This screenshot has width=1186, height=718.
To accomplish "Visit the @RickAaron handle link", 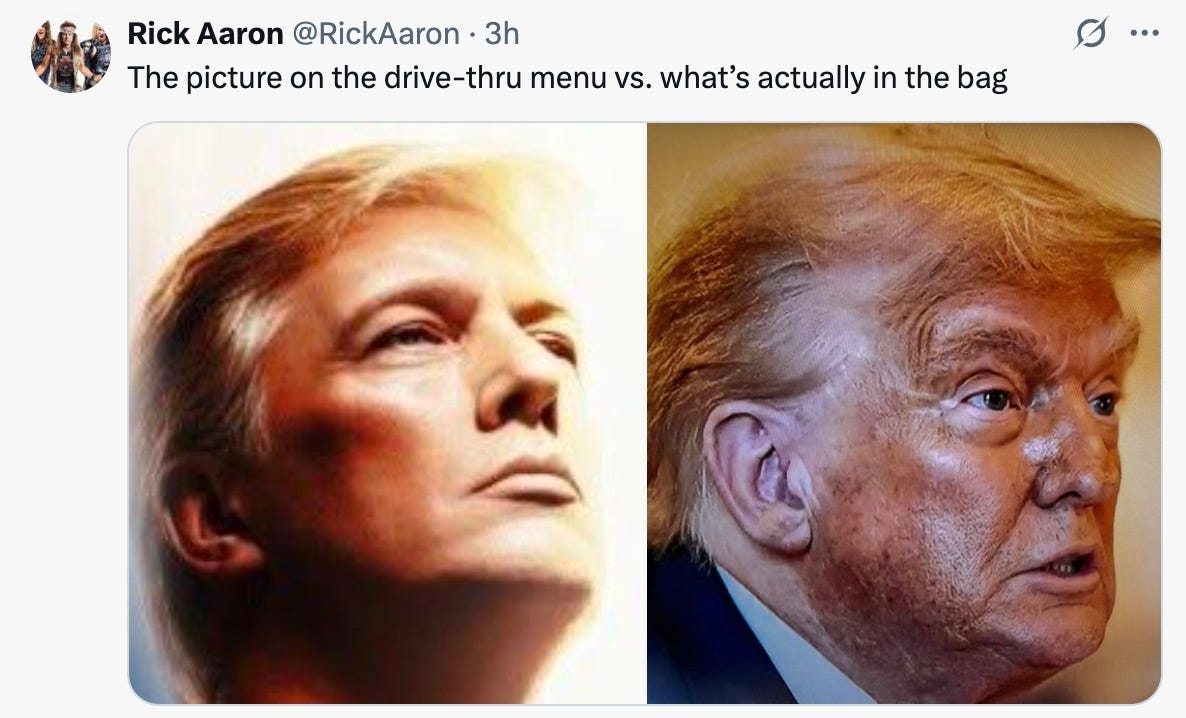I will tap(375, 33).
